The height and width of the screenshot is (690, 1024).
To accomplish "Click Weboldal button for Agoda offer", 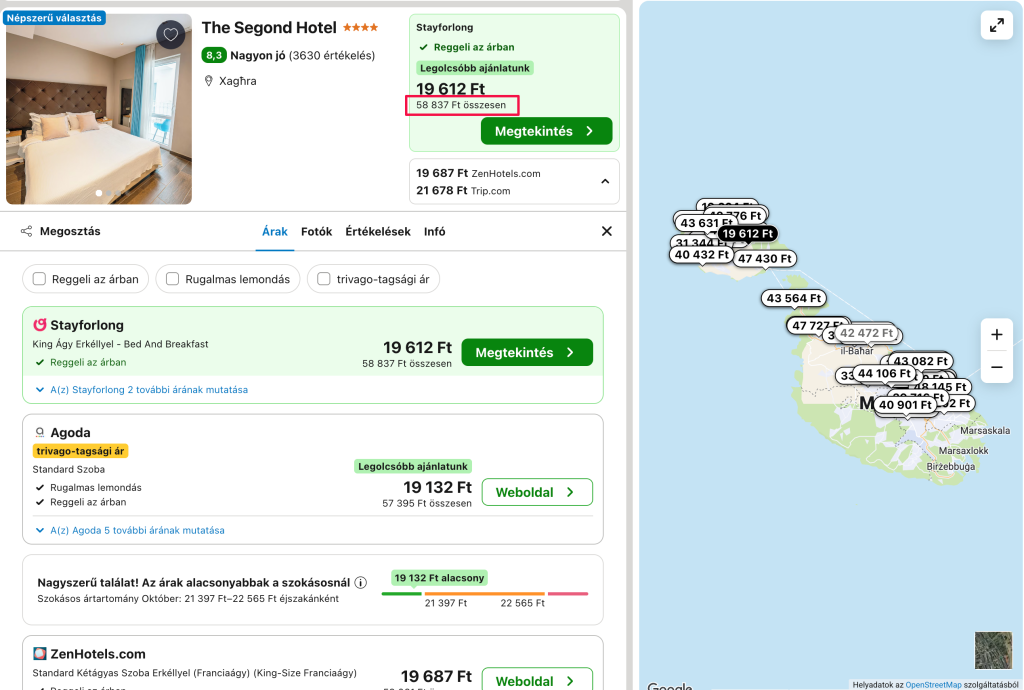I will click(x=537, y=492).
